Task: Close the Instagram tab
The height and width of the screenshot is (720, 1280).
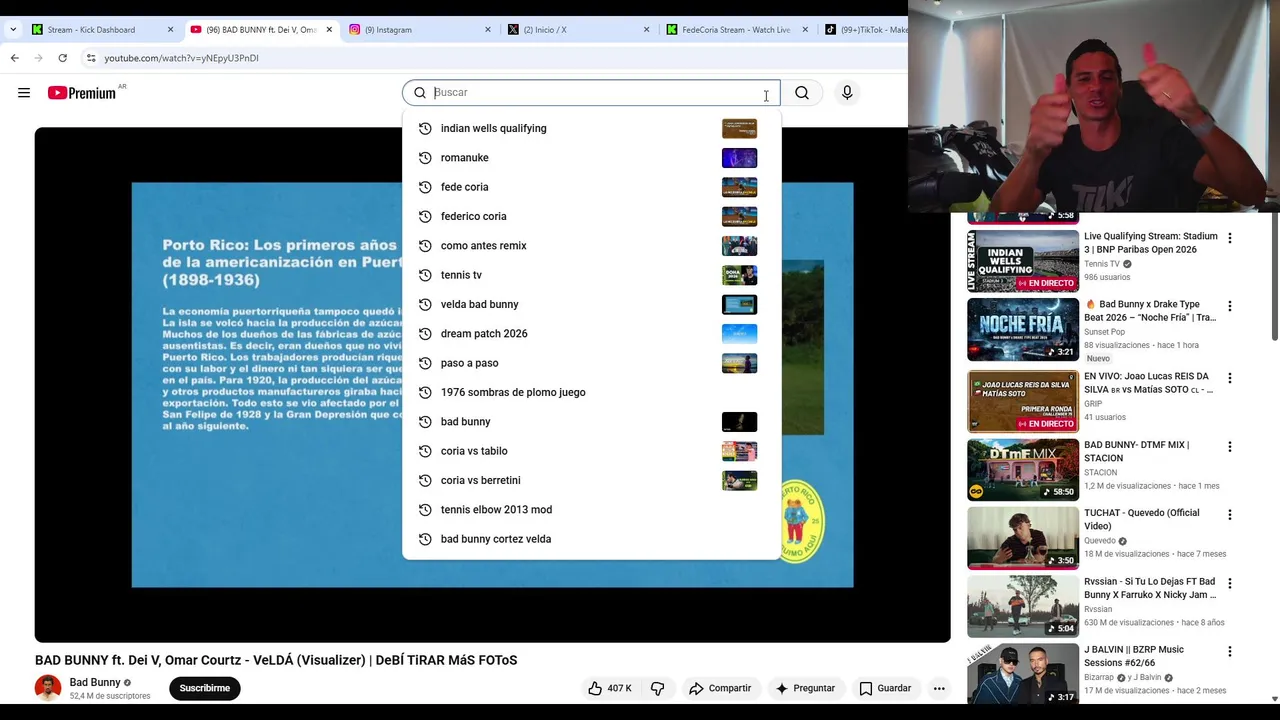Action: tap(488, 30)
